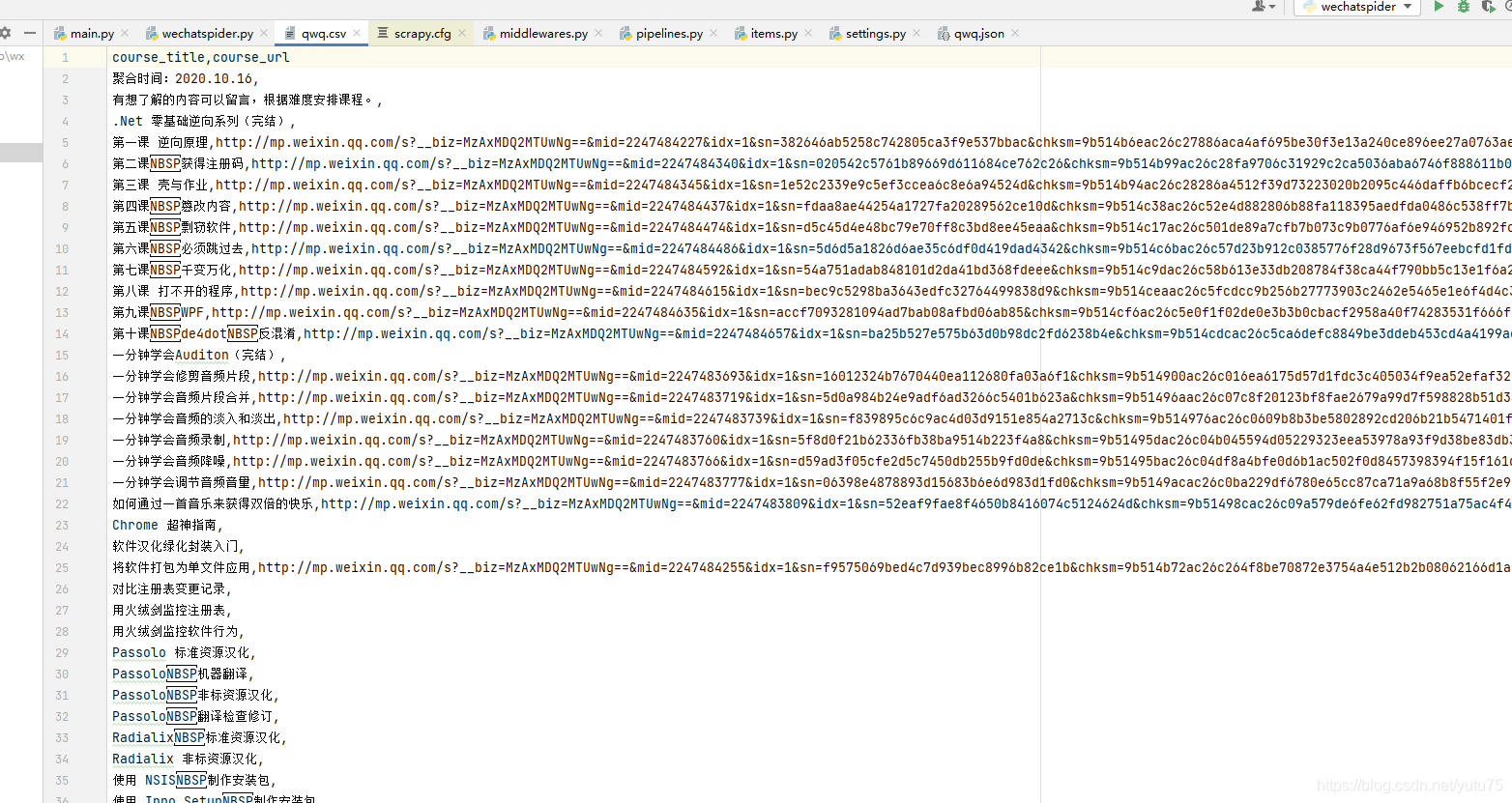
Task: Click the '第九课NBSPWPF' row
Action: 810,312
